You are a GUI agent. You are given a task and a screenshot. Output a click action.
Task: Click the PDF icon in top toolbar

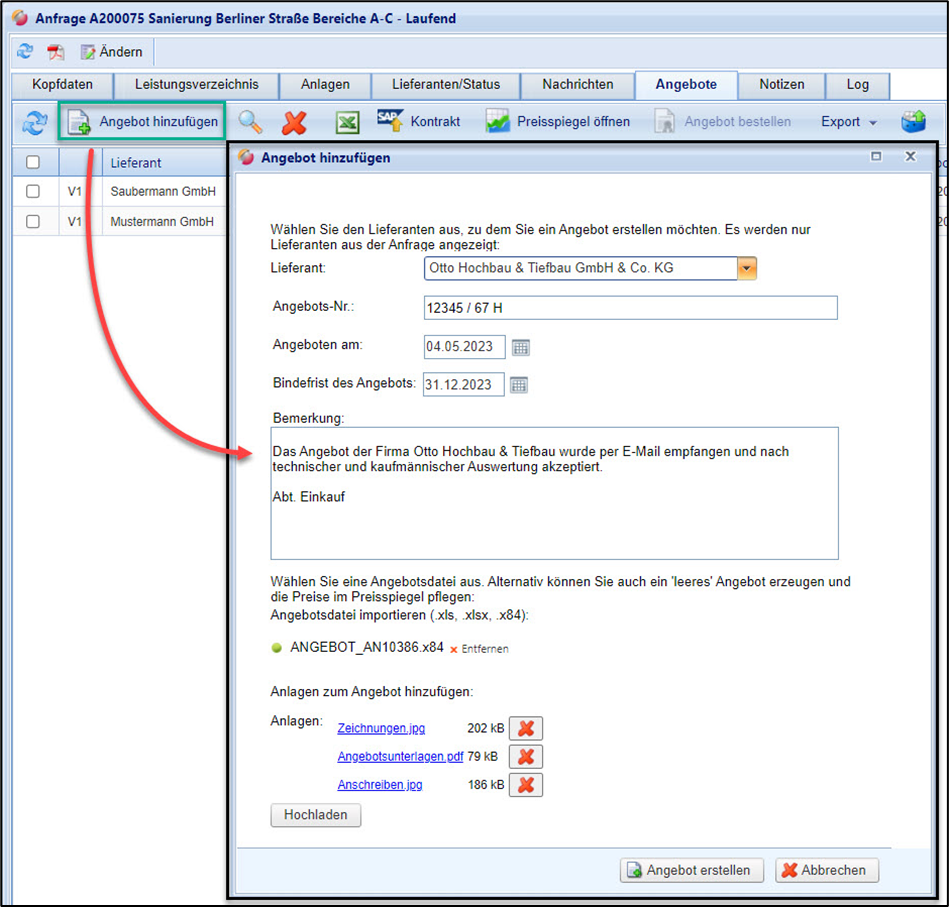pos(56,52)
